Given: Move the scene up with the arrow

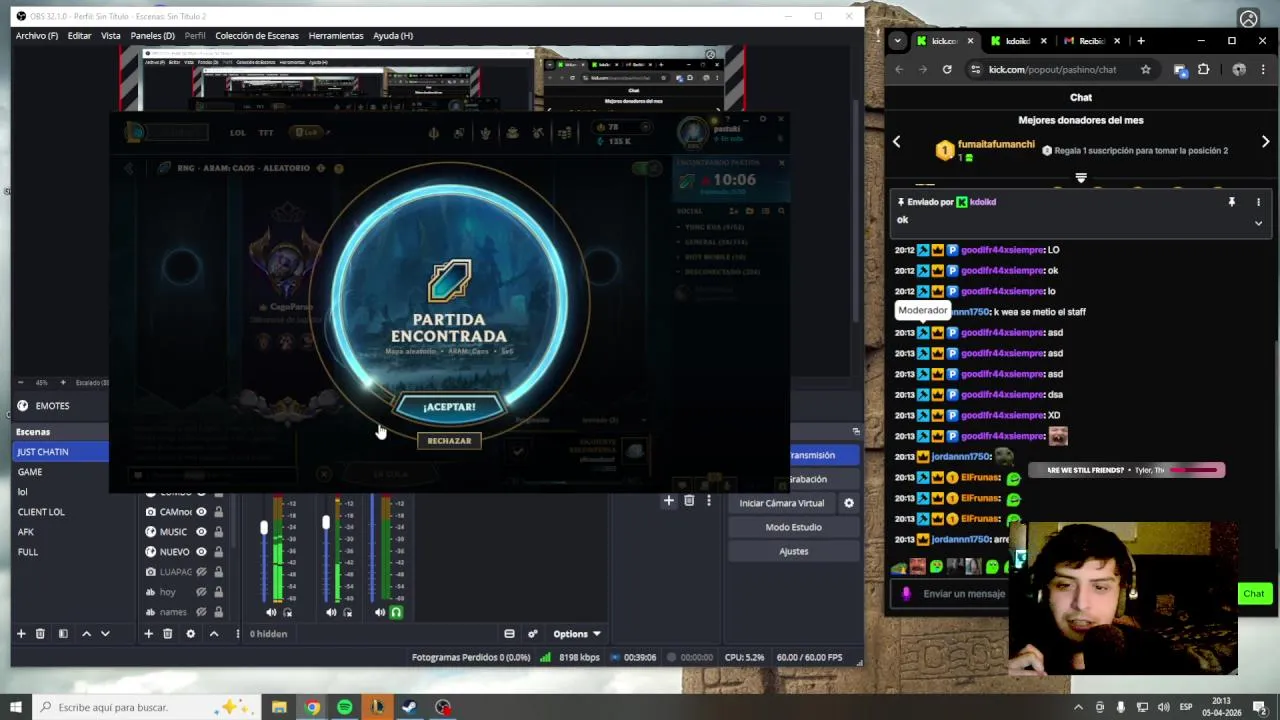Looking at the screenshot, I should pyautogui.click(x=86, y=633).
